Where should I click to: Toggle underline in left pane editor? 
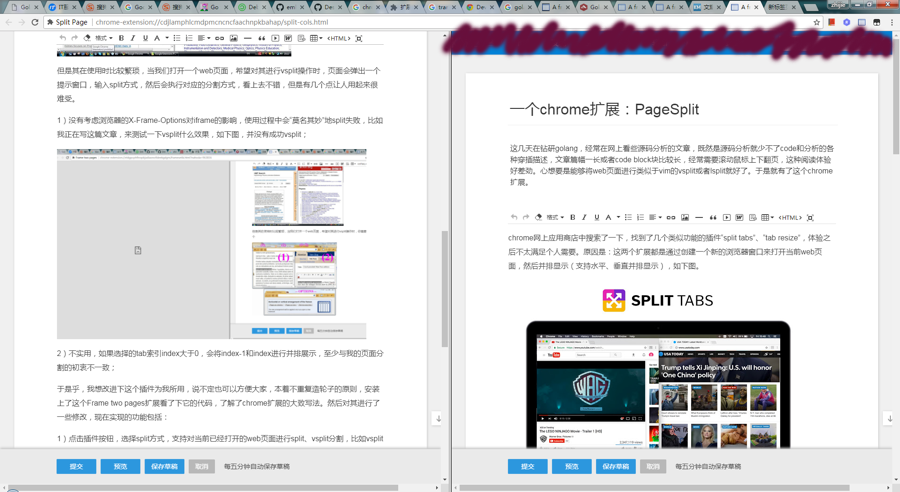[145, 38]
